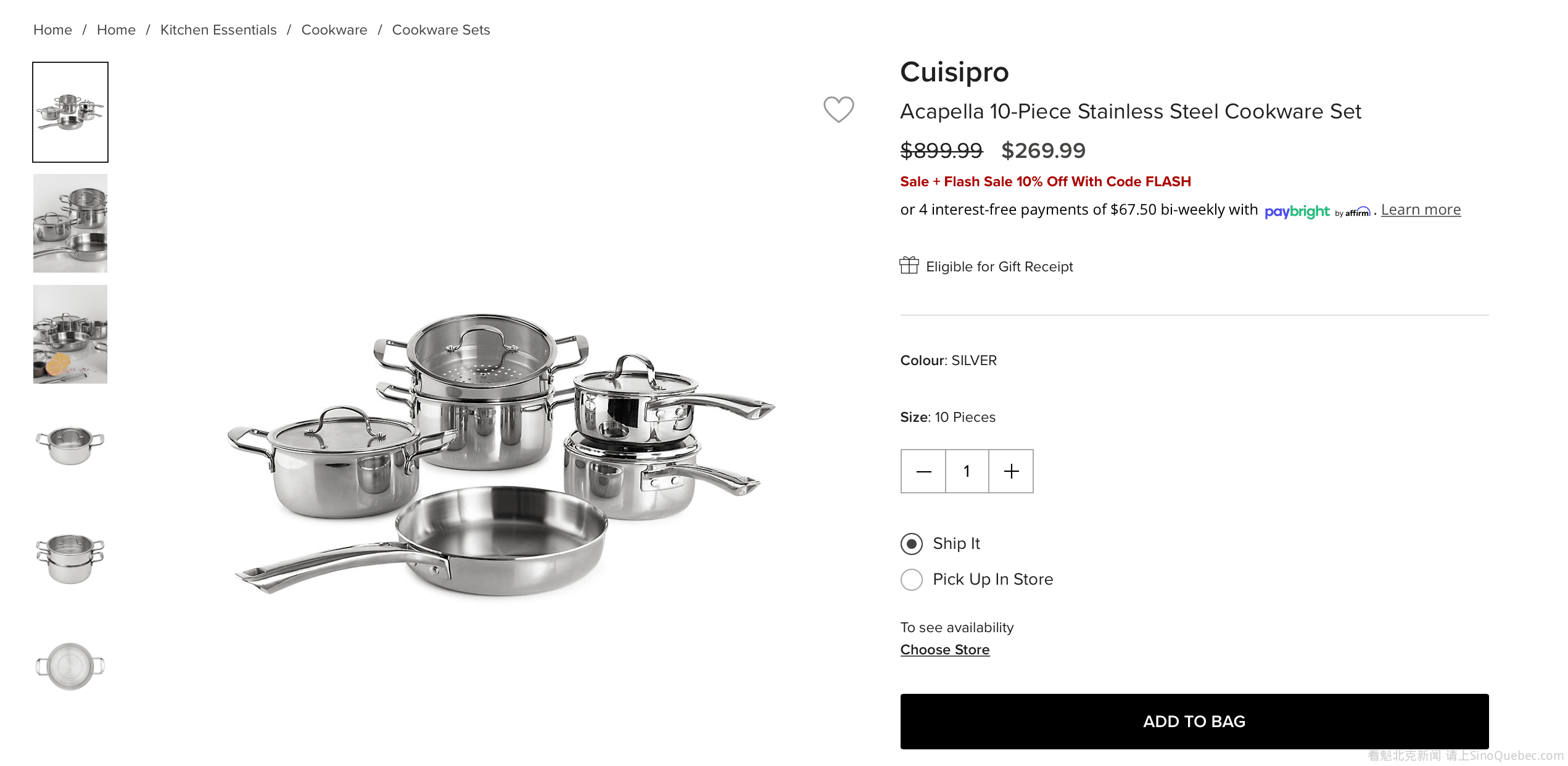The image size is (1568, 766).
Task: Click the Choose Store link
Action: pos(944,649)
